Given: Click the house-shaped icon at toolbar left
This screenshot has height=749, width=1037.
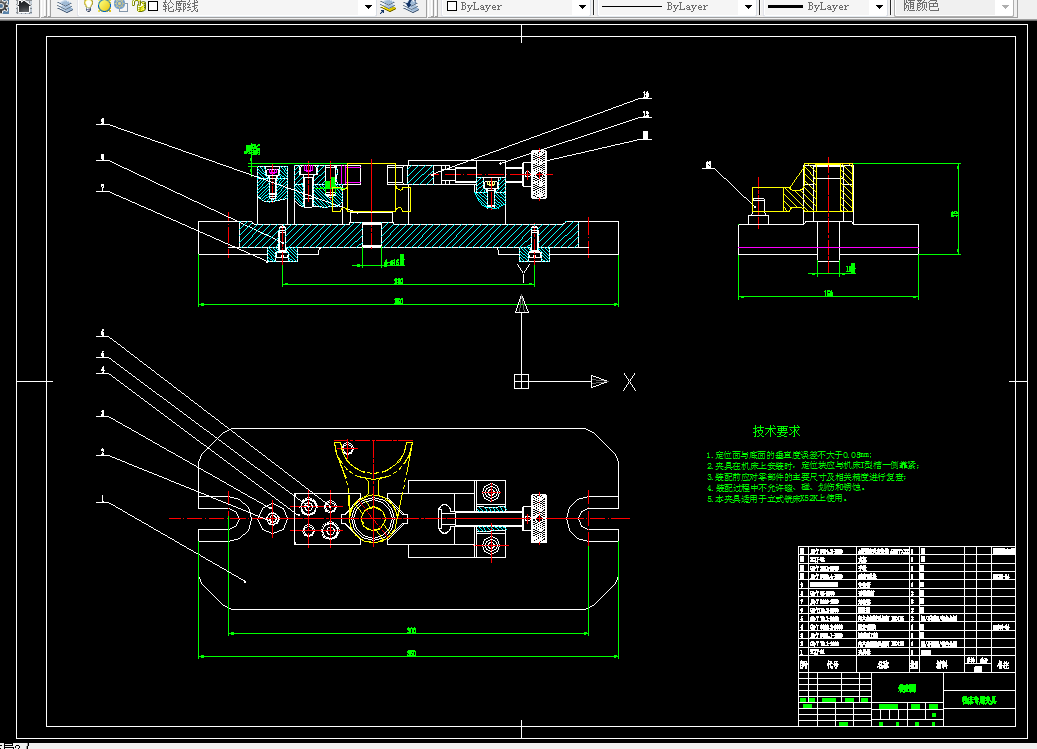Looking at the screenshot, I should click(24, 7).
